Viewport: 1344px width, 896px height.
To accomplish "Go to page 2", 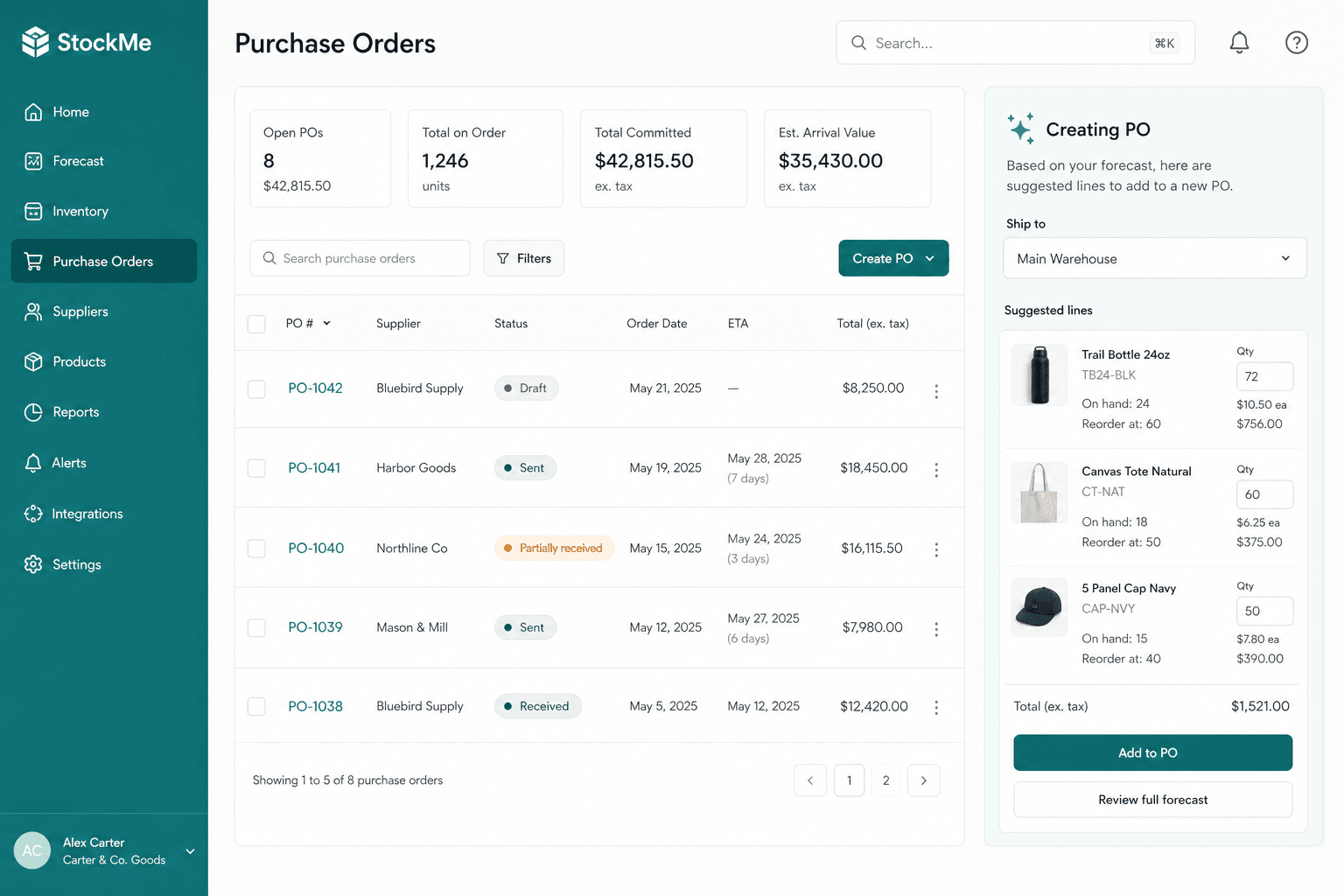I will coord(886,780).
